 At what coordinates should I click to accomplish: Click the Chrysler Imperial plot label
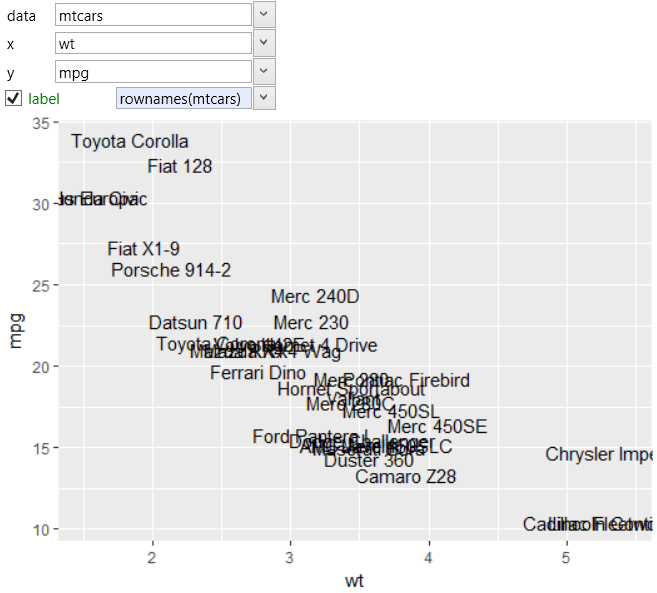coord(599,455)
